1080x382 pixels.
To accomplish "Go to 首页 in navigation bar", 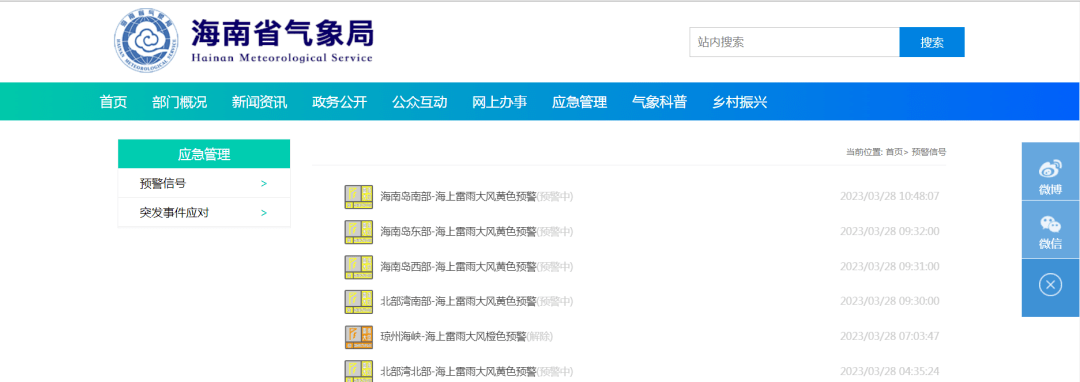I will (113, 103).
